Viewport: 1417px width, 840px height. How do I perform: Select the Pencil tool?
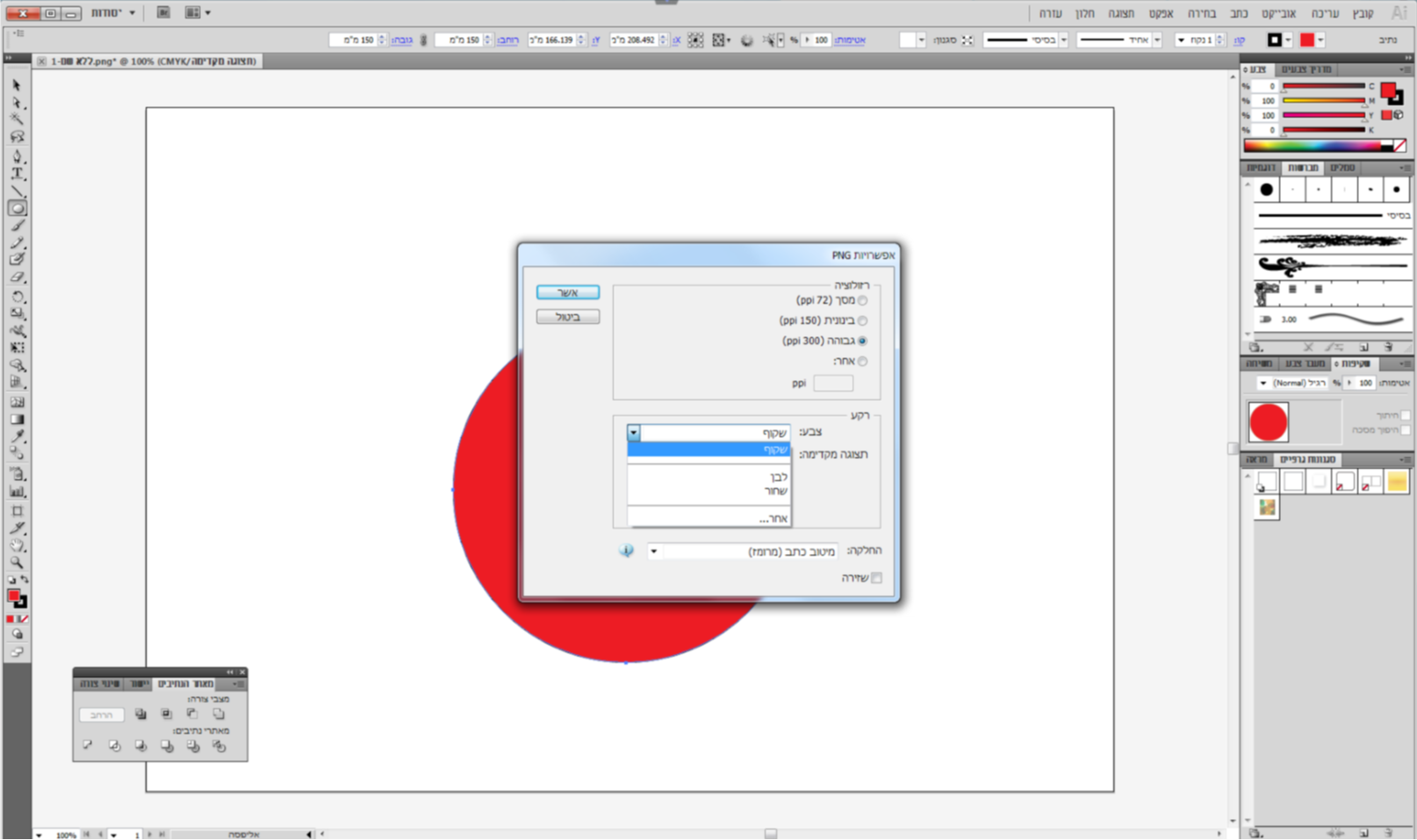click(x=17, y=243)
